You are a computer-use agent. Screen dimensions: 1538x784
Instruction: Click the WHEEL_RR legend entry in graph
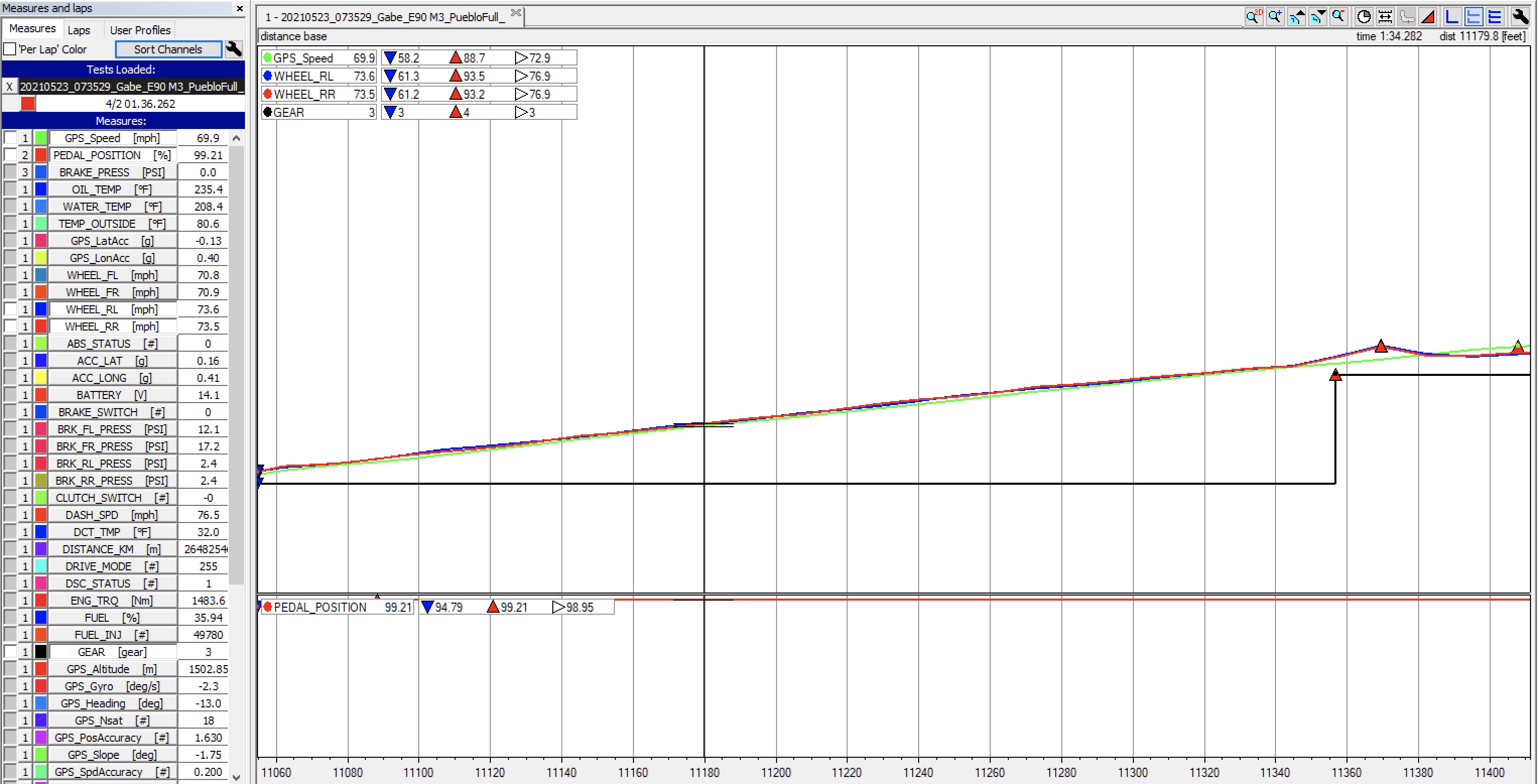(x=319, y=94)
